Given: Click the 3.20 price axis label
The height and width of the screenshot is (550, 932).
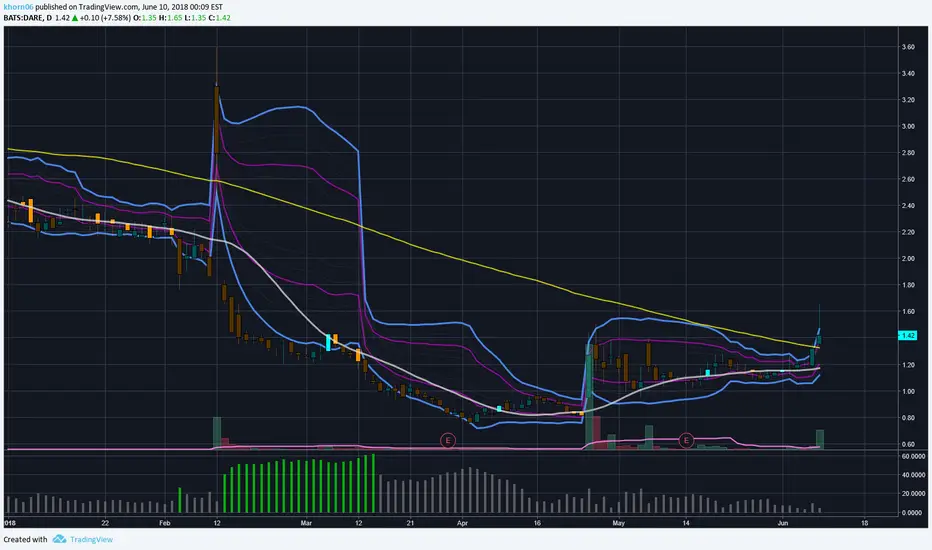Looking at the screenshot, I should [x=908, y=100].
